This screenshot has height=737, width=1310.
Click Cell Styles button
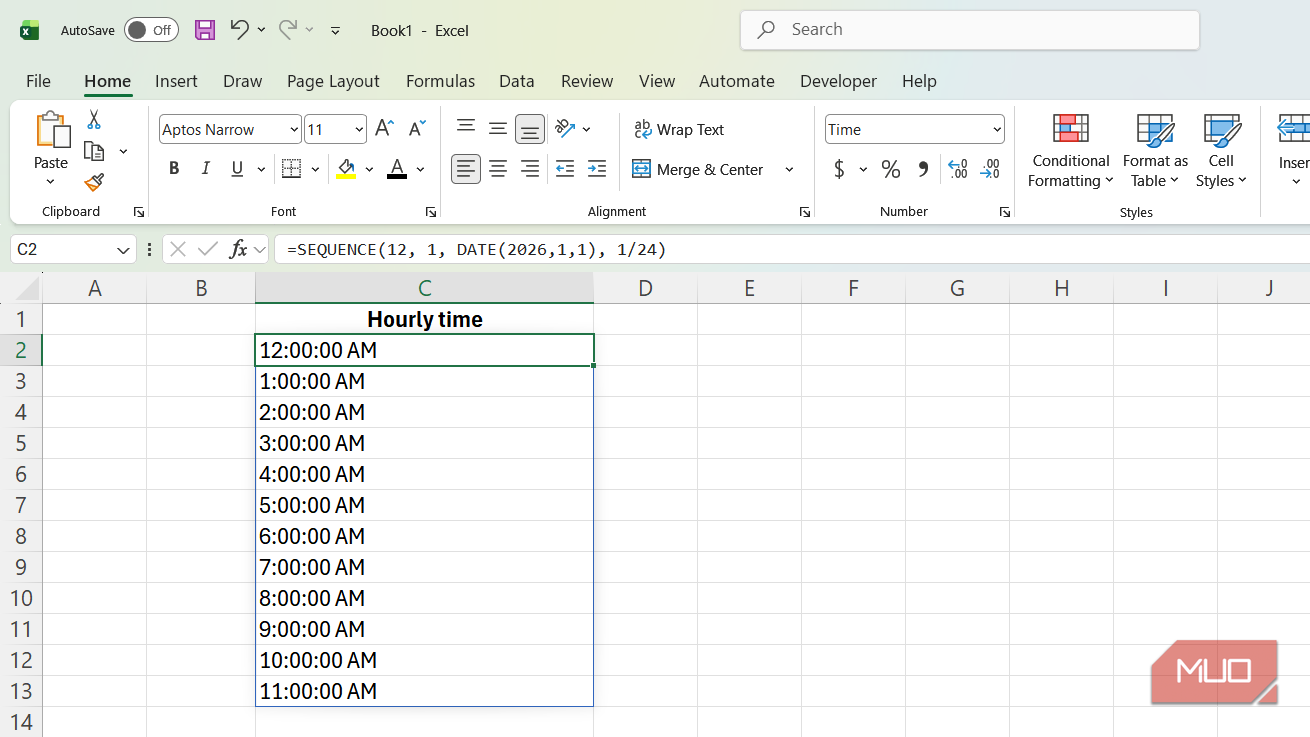click(1221, 151)
